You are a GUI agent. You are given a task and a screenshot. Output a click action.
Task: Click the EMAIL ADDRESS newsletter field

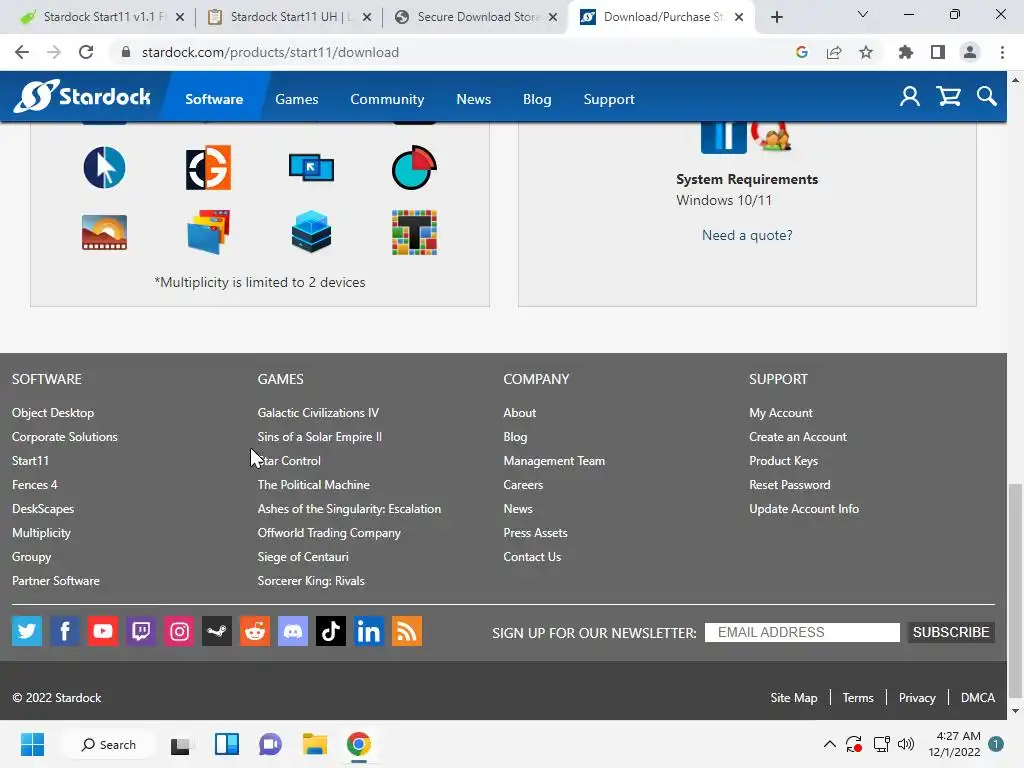pos(802,632)
